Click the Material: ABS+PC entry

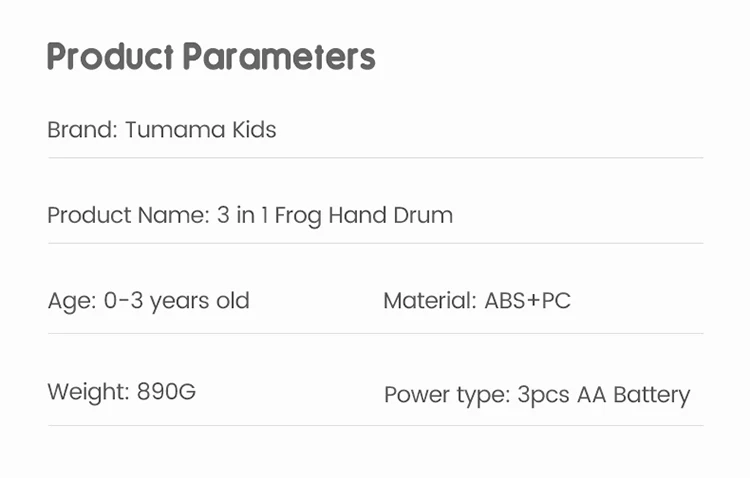[477, 301]
